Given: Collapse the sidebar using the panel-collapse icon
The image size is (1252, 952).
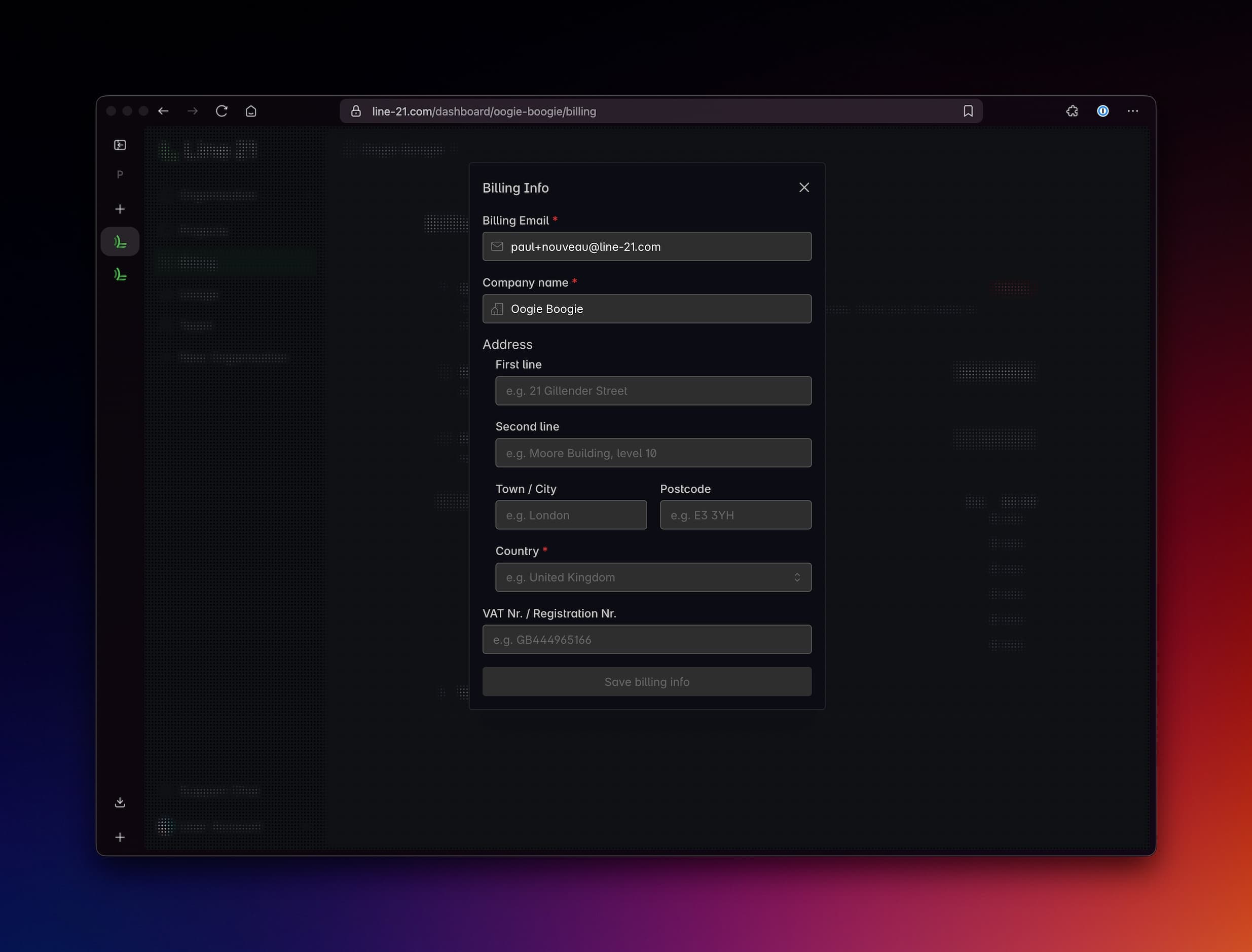Looking at the screenshot, I should (120, 144).
